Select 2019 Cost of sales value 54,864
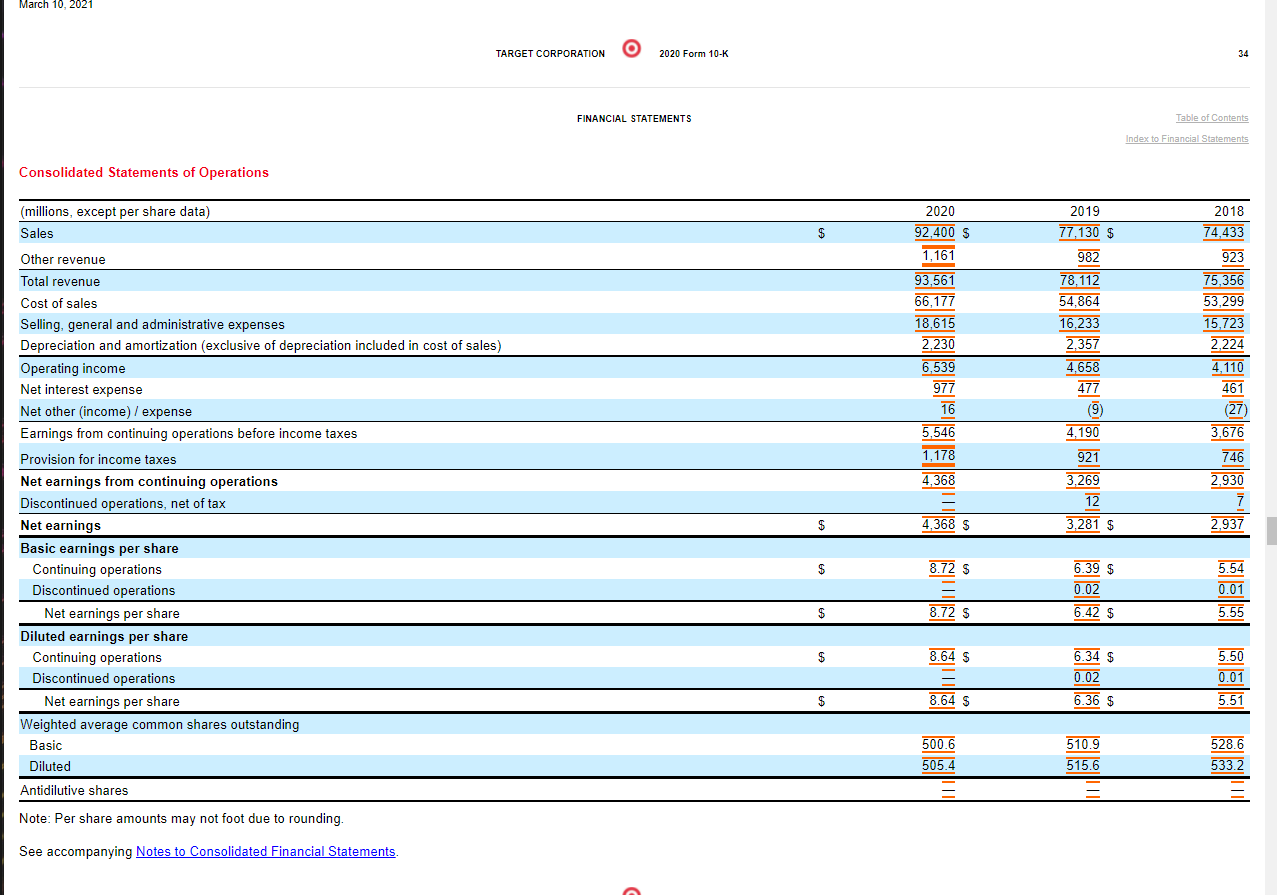 click(1080, 302)
